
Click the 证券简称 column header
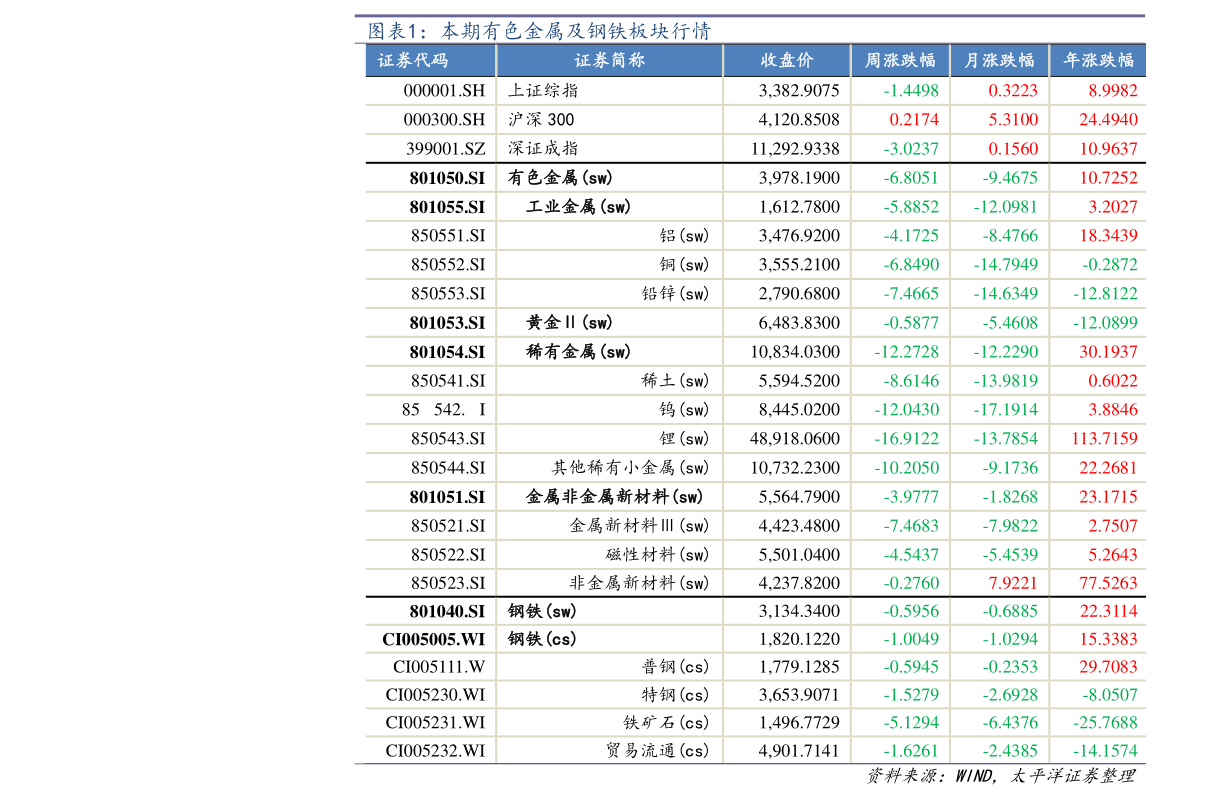610,60
